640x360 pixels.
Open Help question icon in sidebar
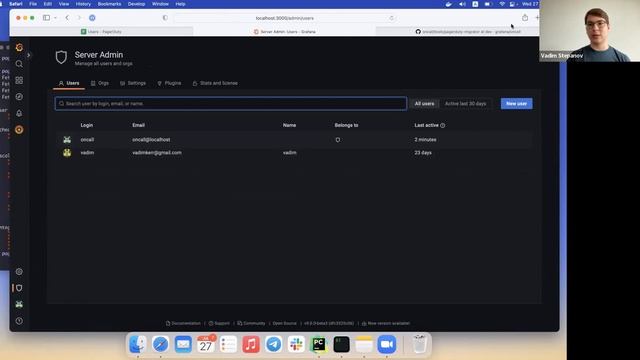(19, 321)
